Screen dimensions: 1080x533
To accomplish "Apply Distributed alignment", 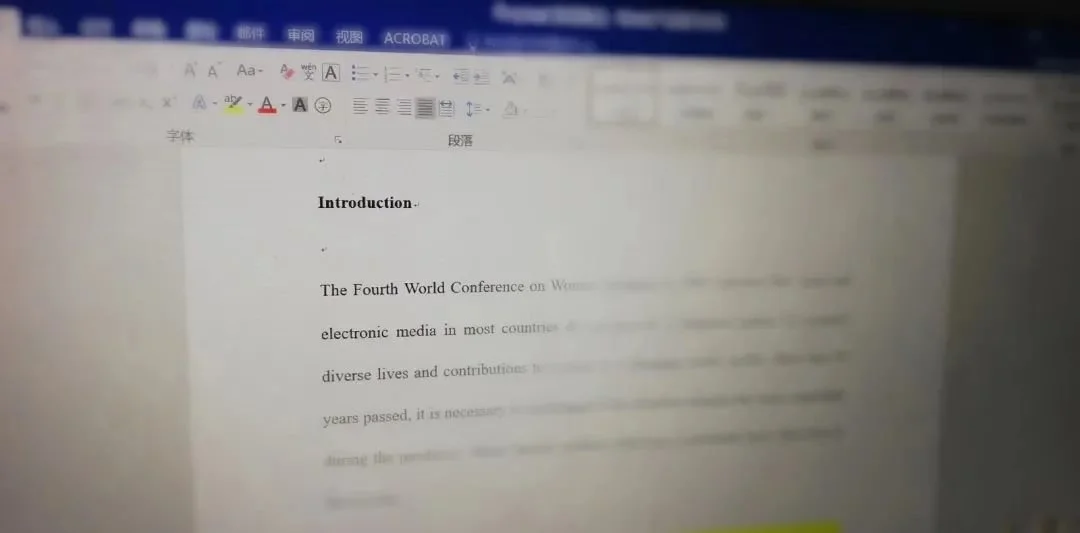I will pos(446,108).
